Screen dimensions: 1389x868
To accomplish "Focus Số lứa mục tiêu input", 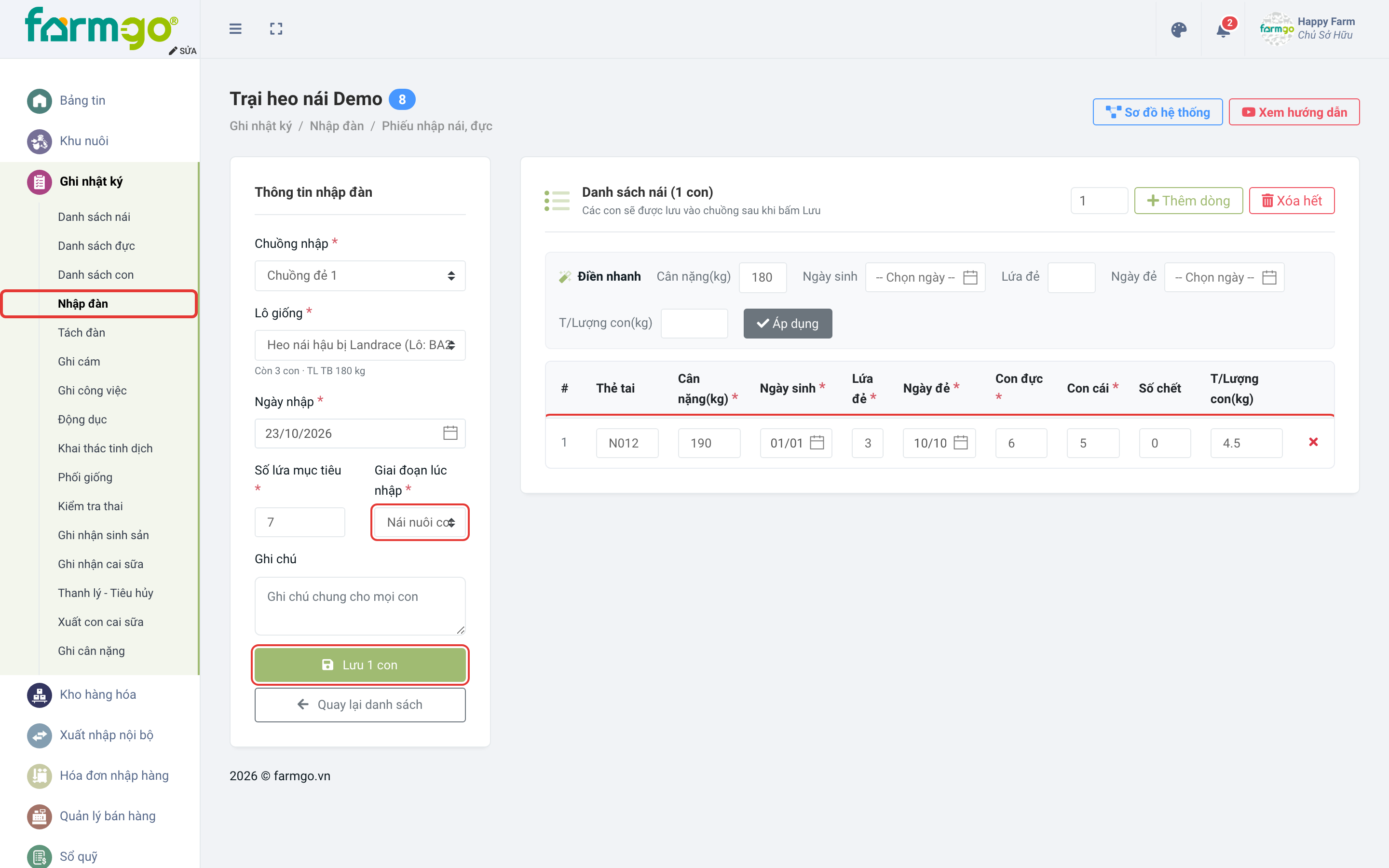I will [300, 522].
